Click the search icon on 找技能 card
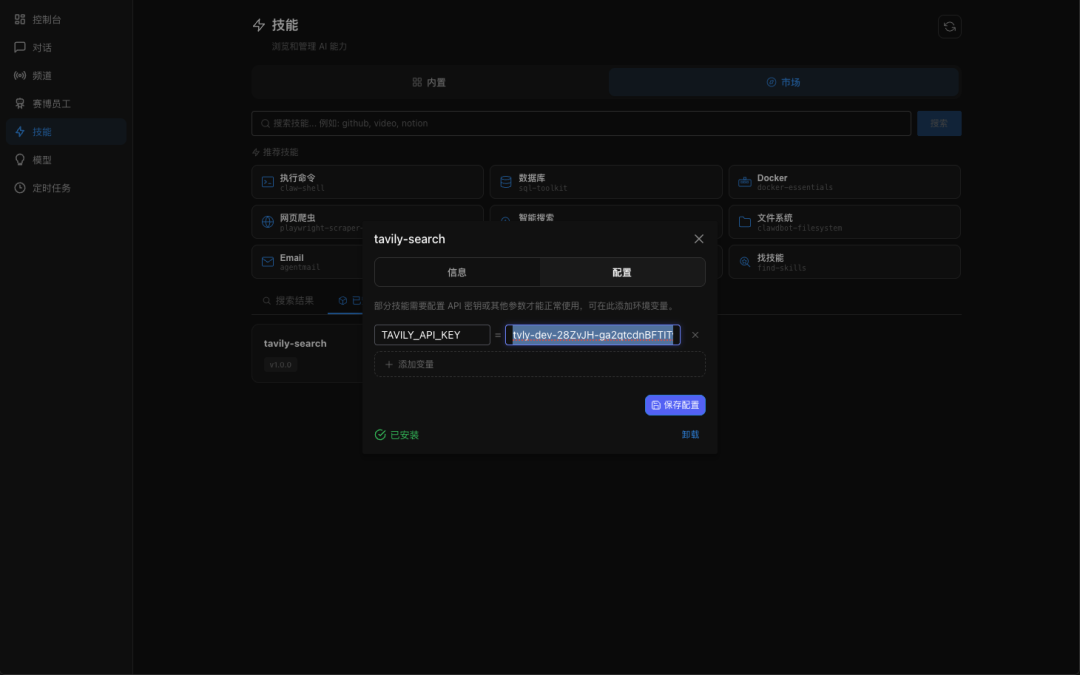Viewport: 1080px width, 675px height. pyautogui.click(x=745, y=262)
